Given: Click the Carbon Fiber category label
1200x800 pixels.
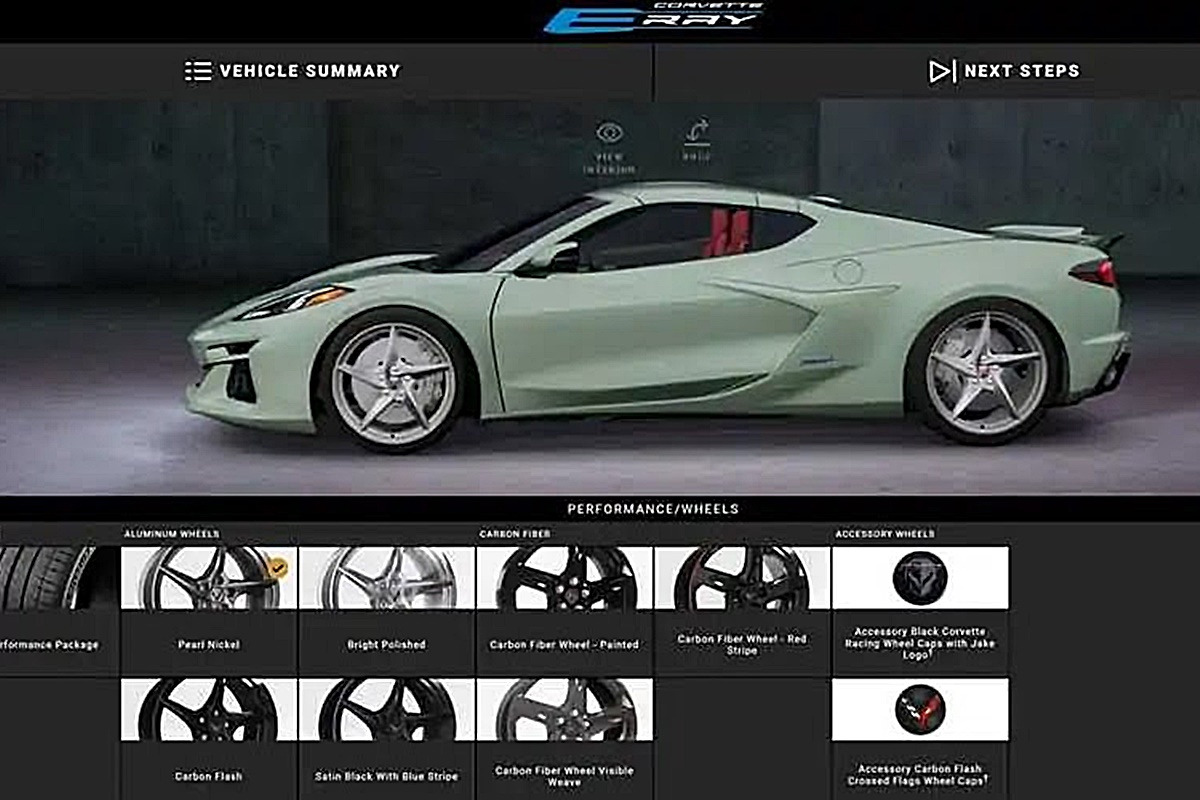Looking at the screenshot, I should (514, 534).
